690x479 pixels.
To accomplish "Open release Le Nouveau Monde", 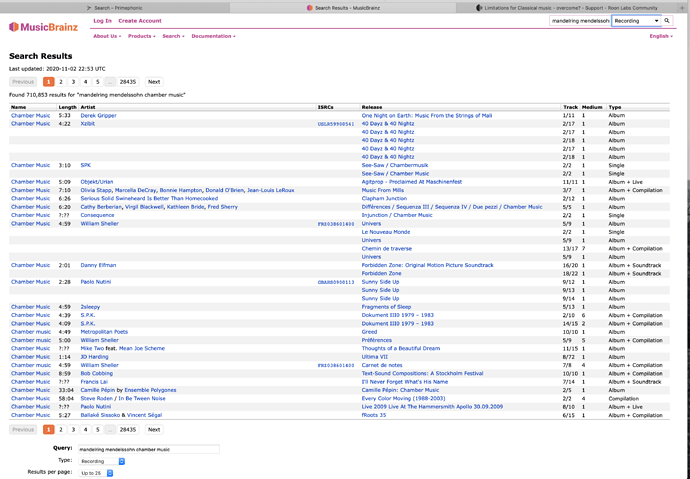I will pyautogui.click(x=386, y=232).
